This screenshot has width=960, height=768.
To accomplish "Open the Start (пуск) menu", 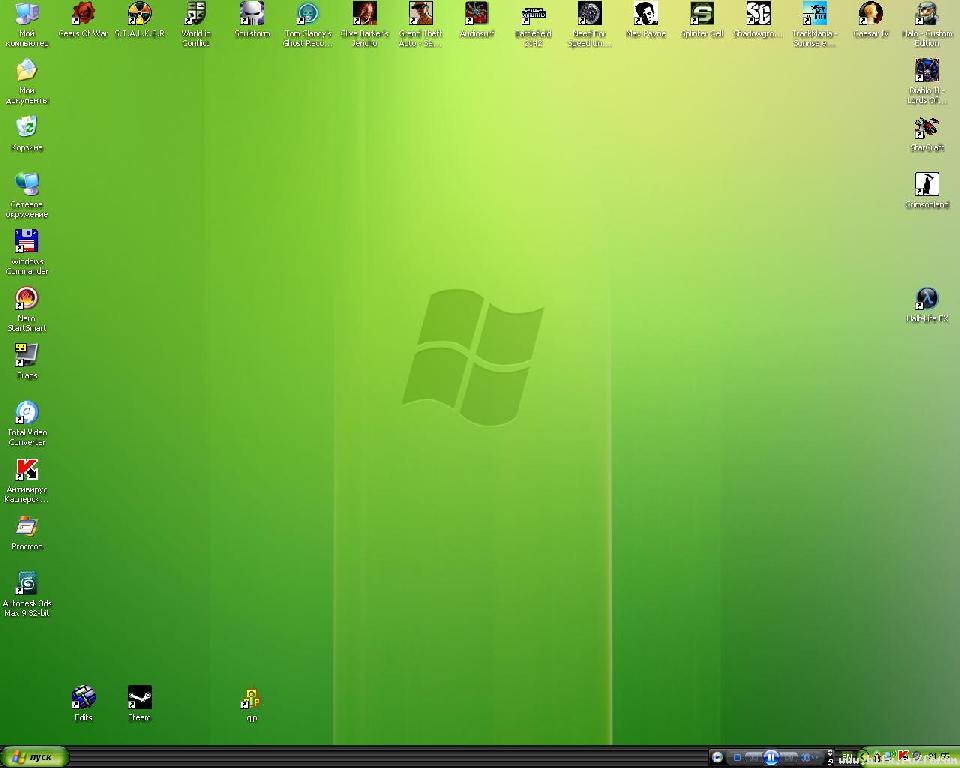I will click(x=34, y=758).
